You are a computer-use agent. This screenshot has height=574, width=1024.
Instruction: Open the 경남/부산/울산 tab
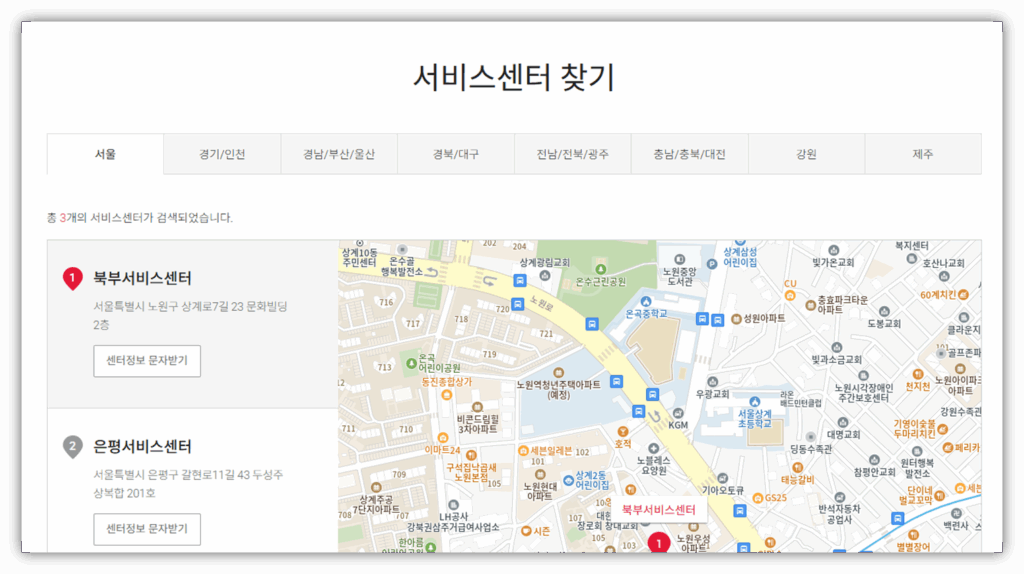tap(339, 154)
